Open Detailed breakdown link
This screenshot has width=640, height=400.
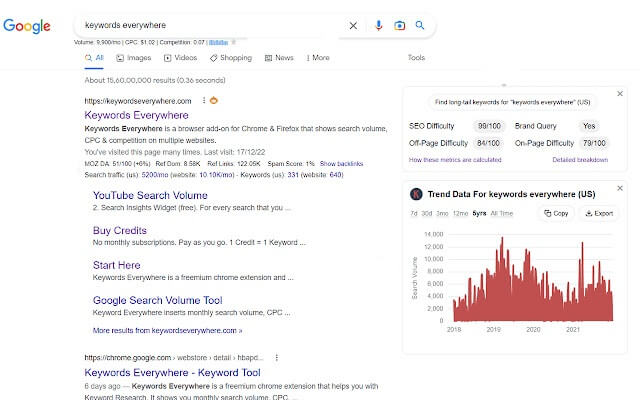coord(580,160)
